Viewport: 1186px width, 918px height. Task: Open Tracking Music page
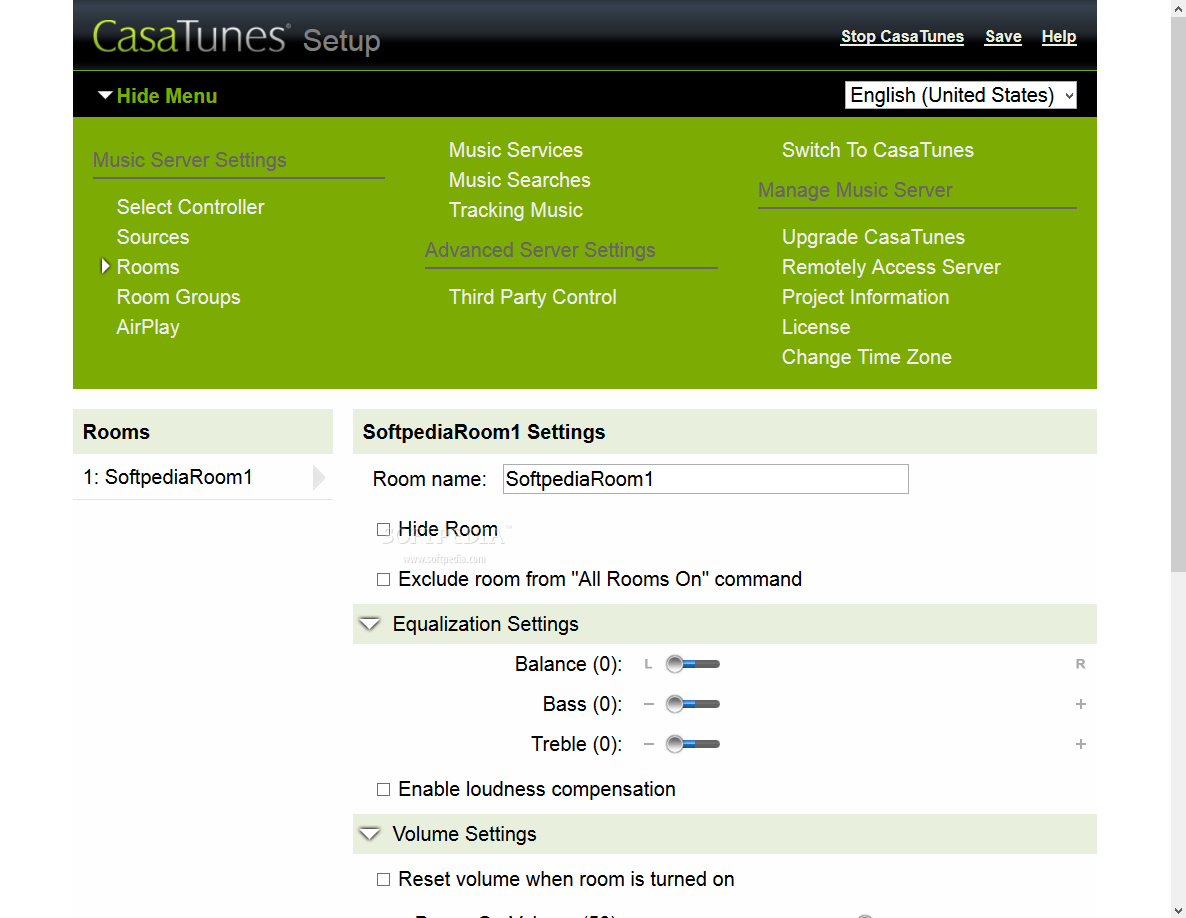point(516,210)
